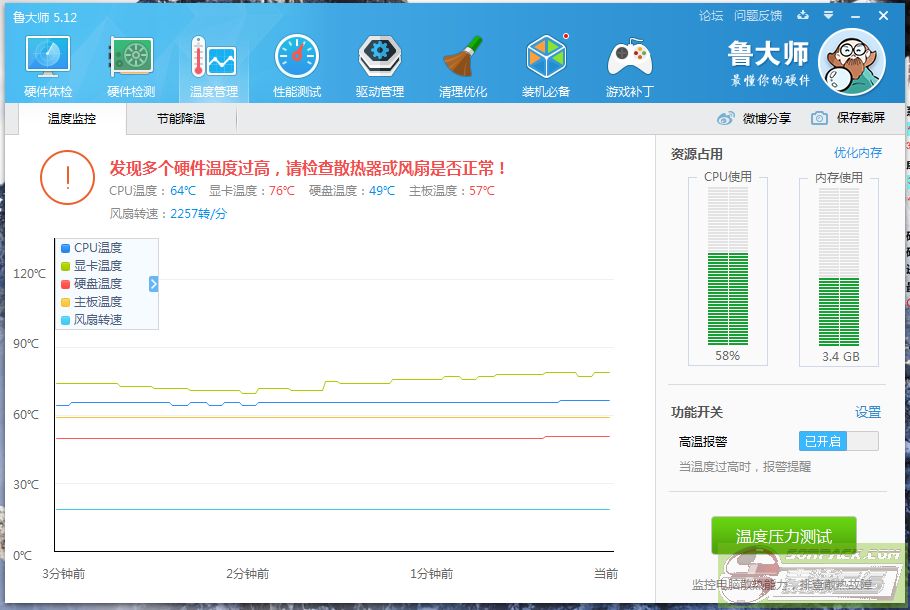Toggle CPU温度 legend blue swatch
This screenshot has width=910, height=610.
coord(66,248)
